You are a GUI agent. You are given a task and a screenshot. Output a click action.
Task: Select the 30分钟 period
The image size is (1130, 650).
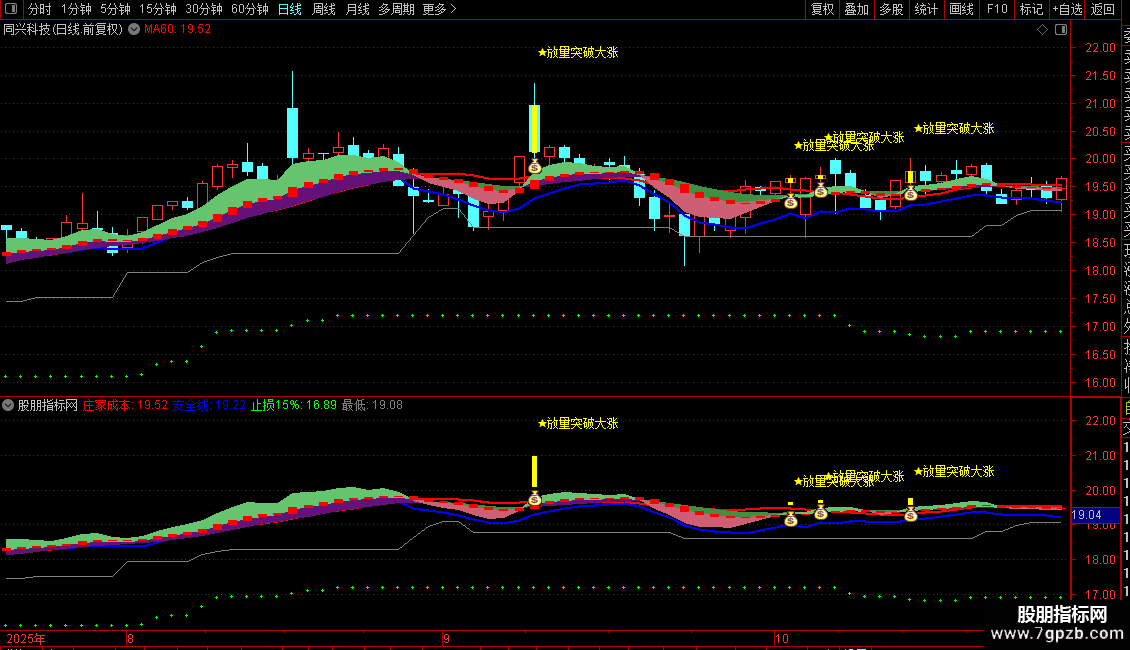(204, 9)
